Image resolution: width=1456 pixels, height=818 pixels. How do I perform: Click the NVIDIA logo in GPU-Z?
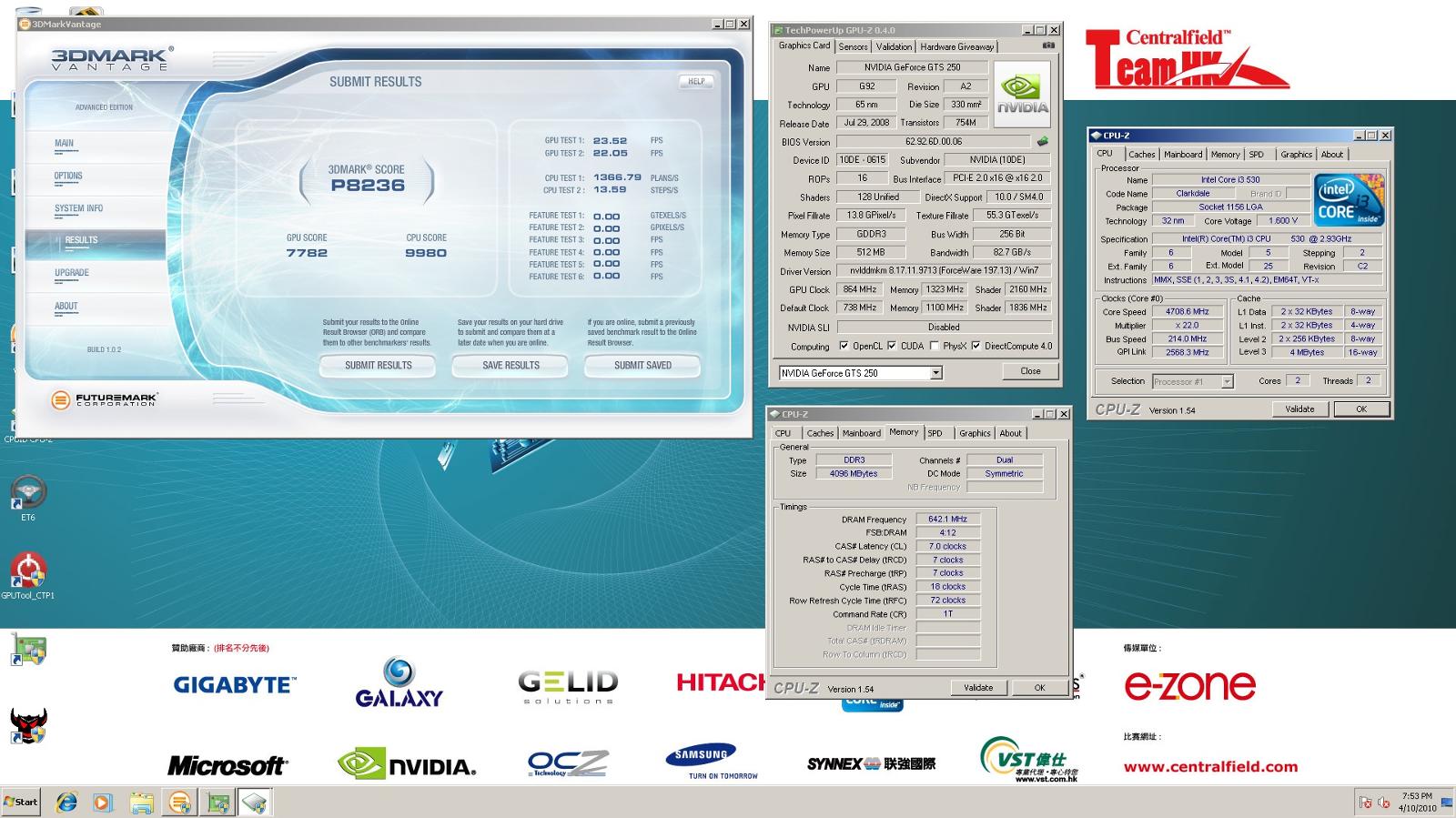(x=1022, y=94)
